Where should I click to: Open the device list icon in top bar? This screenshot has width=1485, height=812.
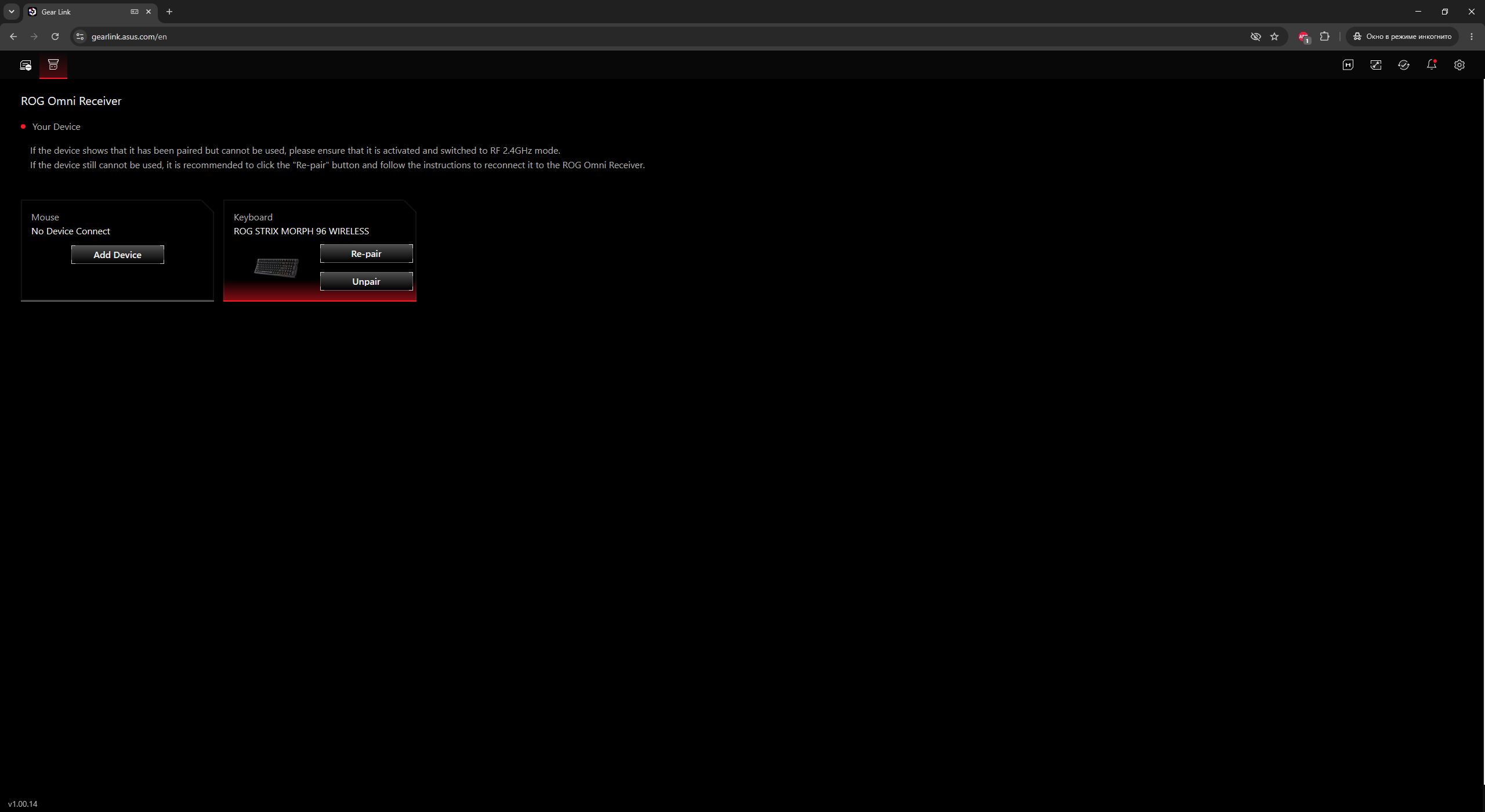point(26,66)
